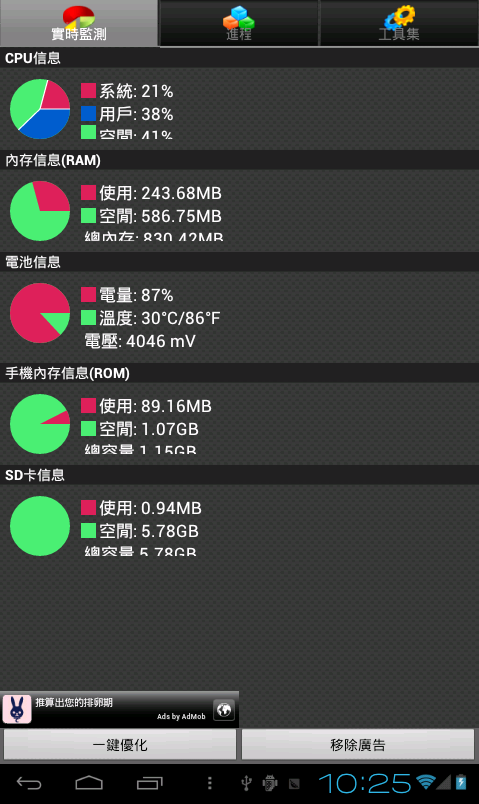Tap the Android home navigation icon

[89, 783]
